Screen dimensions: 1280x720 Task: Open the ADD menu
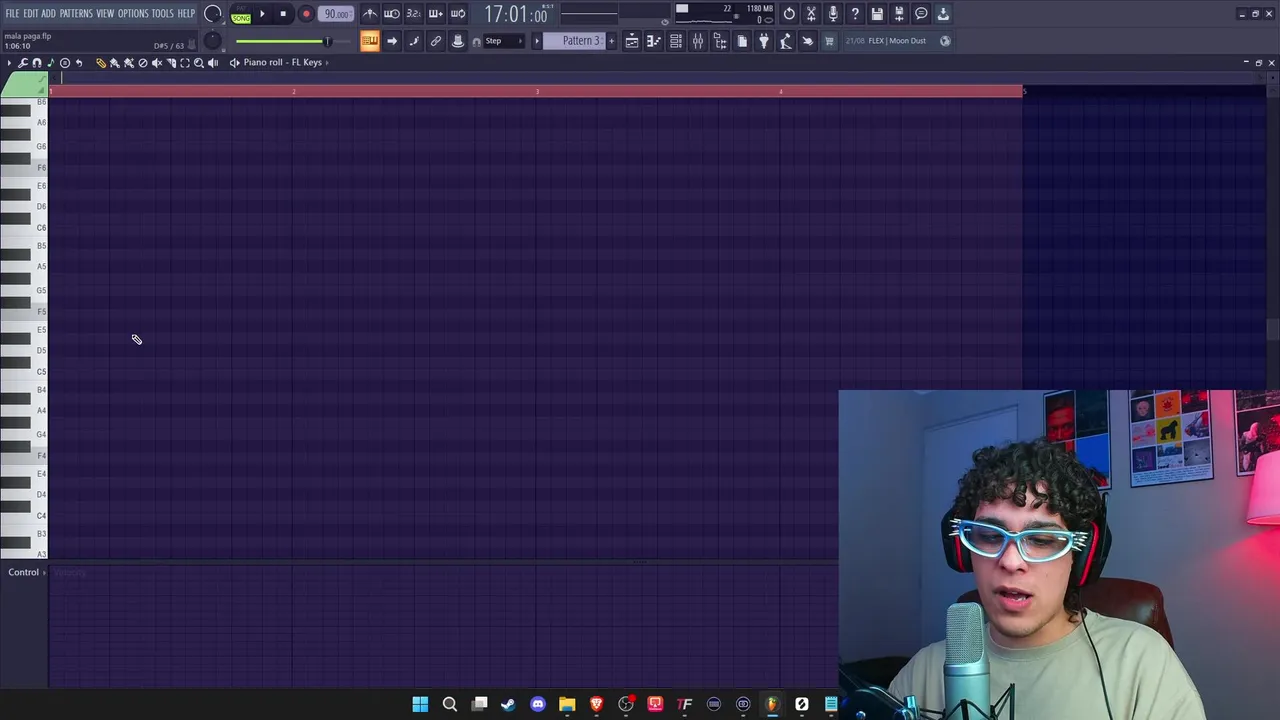point(48,14)
